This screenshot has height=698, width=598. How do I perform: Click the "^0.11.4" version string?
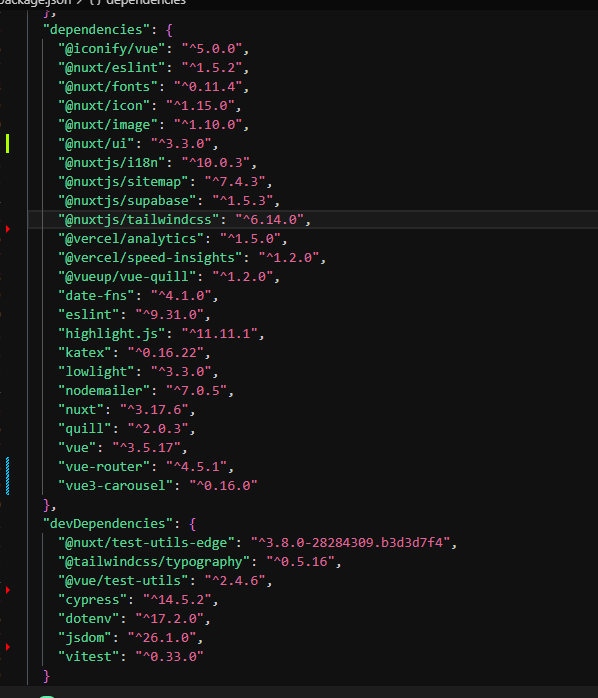[208, 87]
